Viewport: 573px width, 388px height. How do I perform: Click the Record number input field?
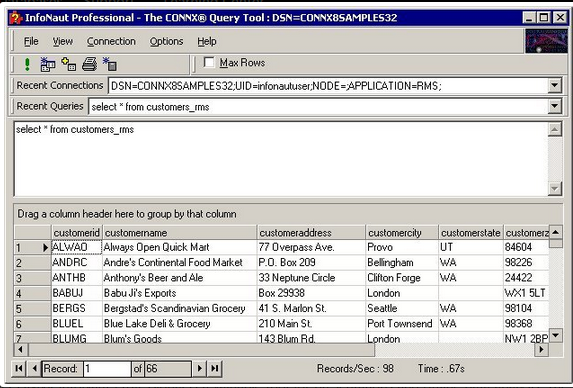107,369
